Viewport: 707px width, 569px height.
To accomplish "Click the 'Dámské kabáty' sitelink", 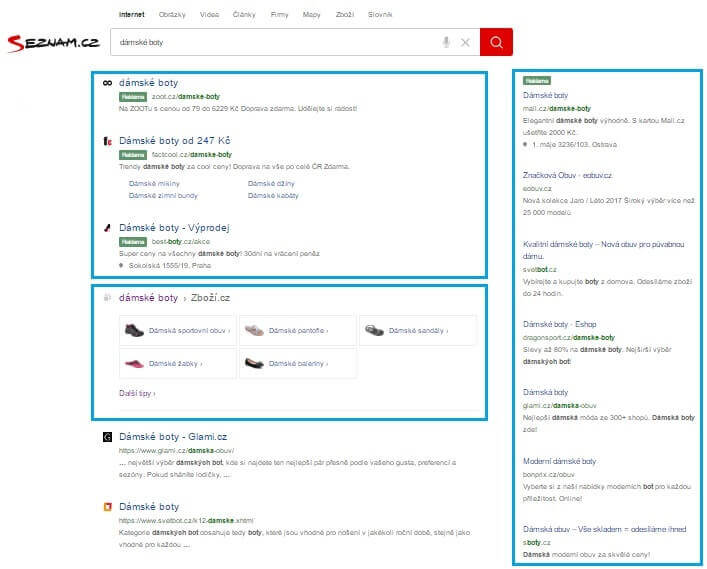I will click(x=273, y=196).
